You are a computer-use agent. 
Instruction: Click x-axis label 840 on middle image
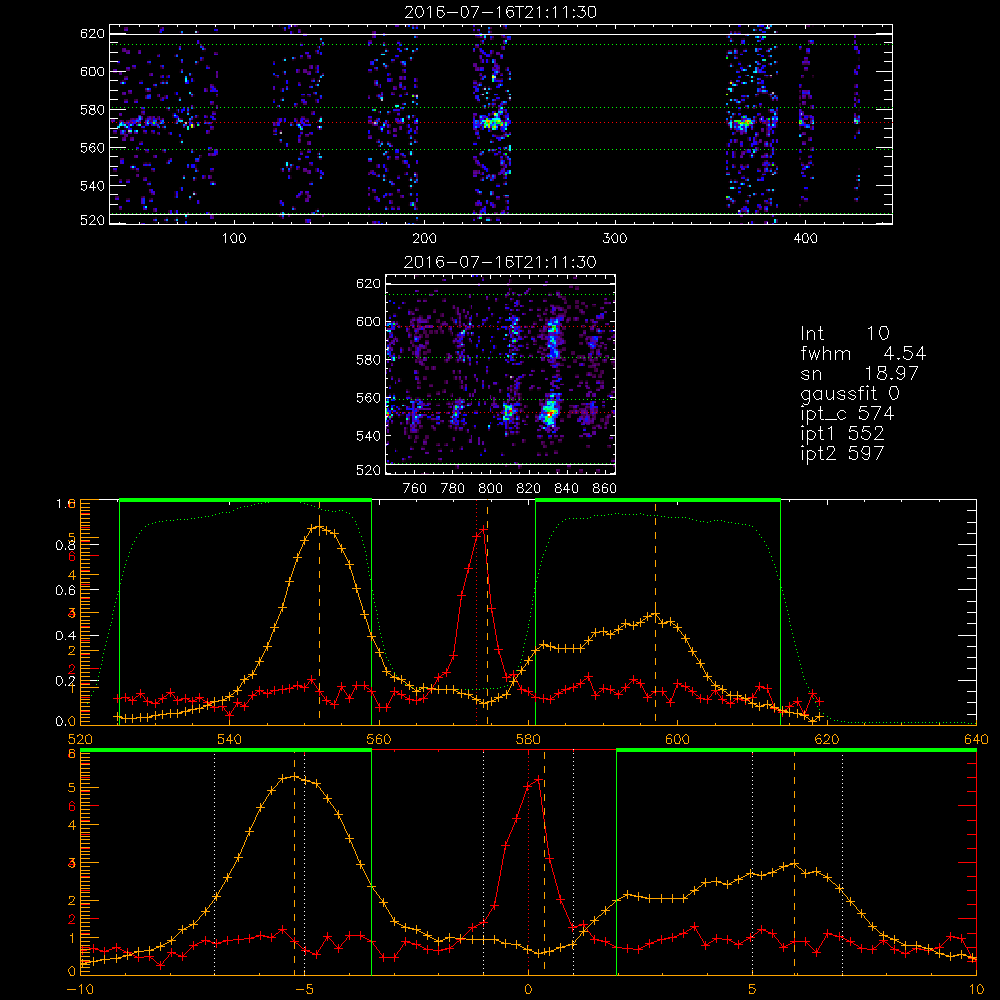pyautogui.click(x=566, y=489)
